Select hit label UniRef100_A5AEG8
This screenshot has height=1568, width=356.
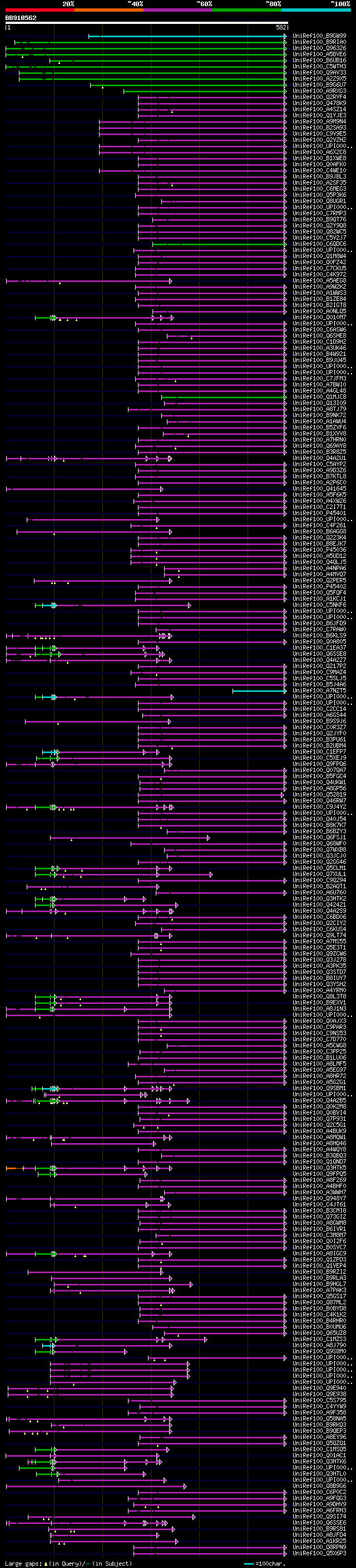[x=319, y=280]
